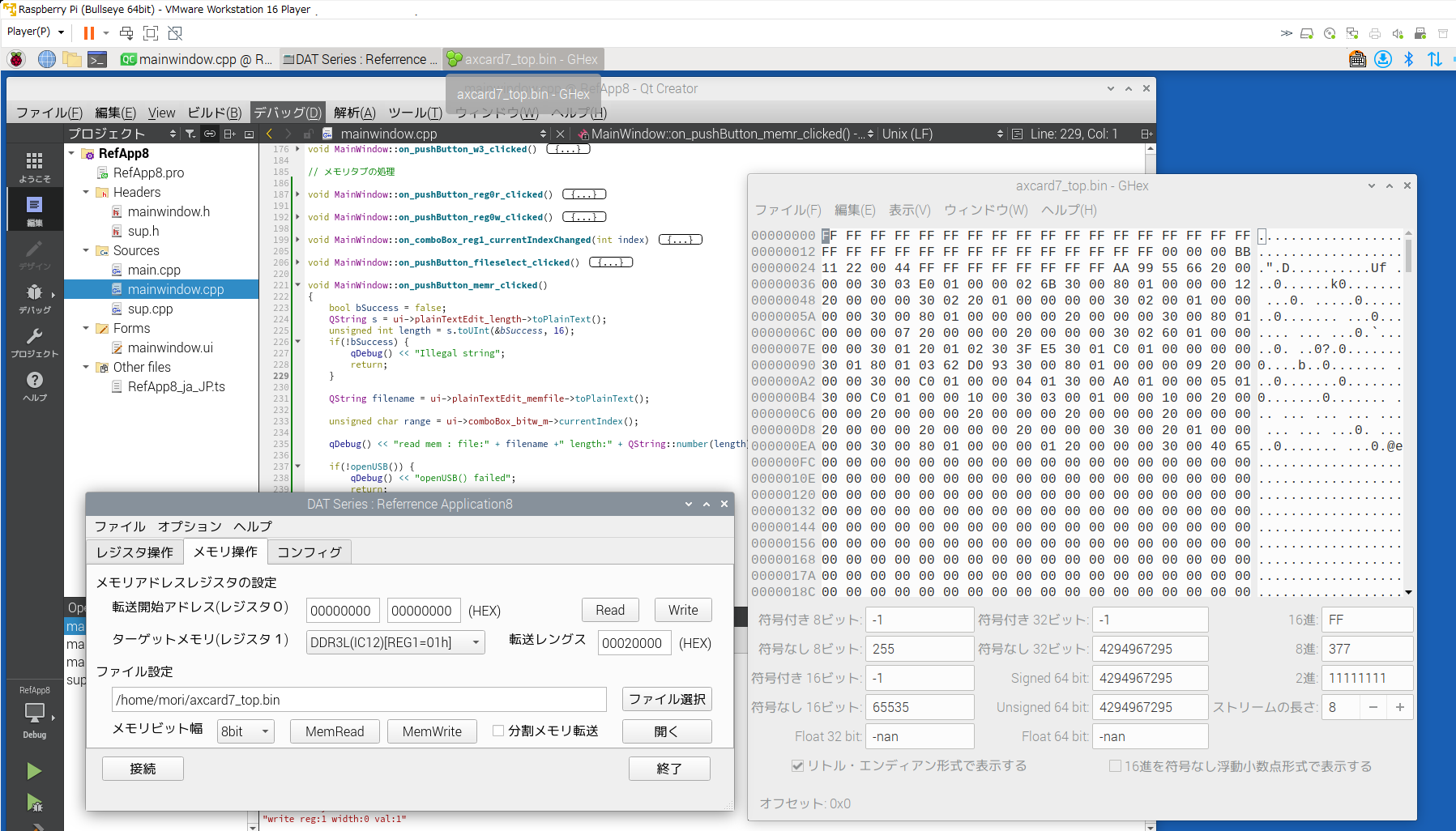Screen dimensions: 1456x831
Task: Open Qt Creator Help mode
Action: point(34,386)
